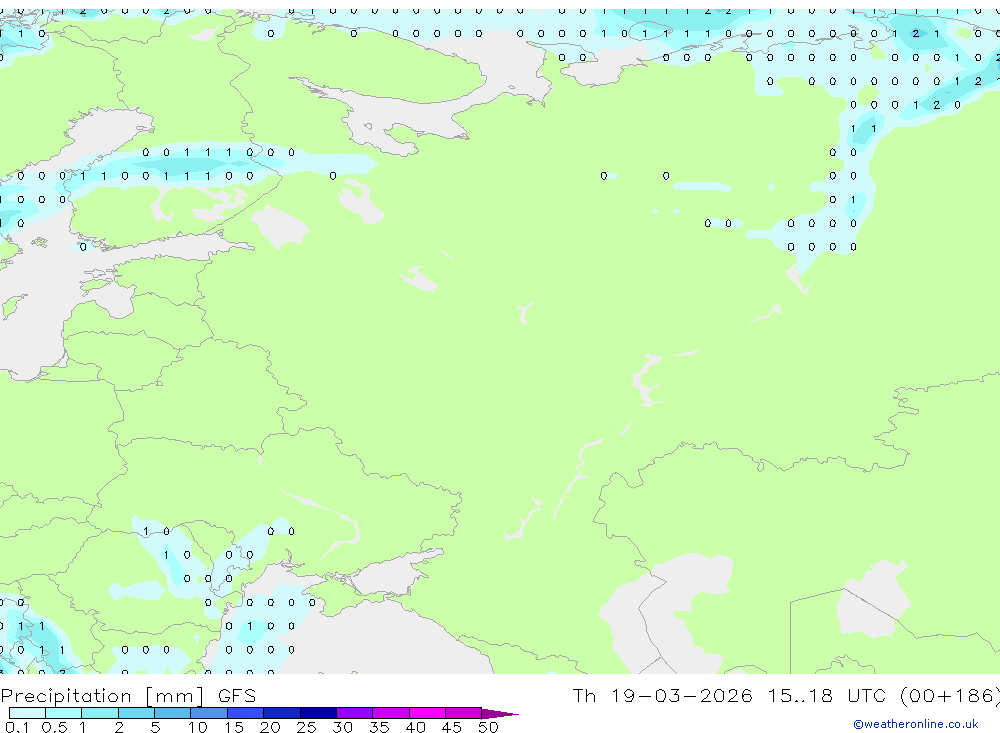This screenshot has height=733, width=1000.
Task: Click the '(00+186)' forecast offset text
Action: 950,695
